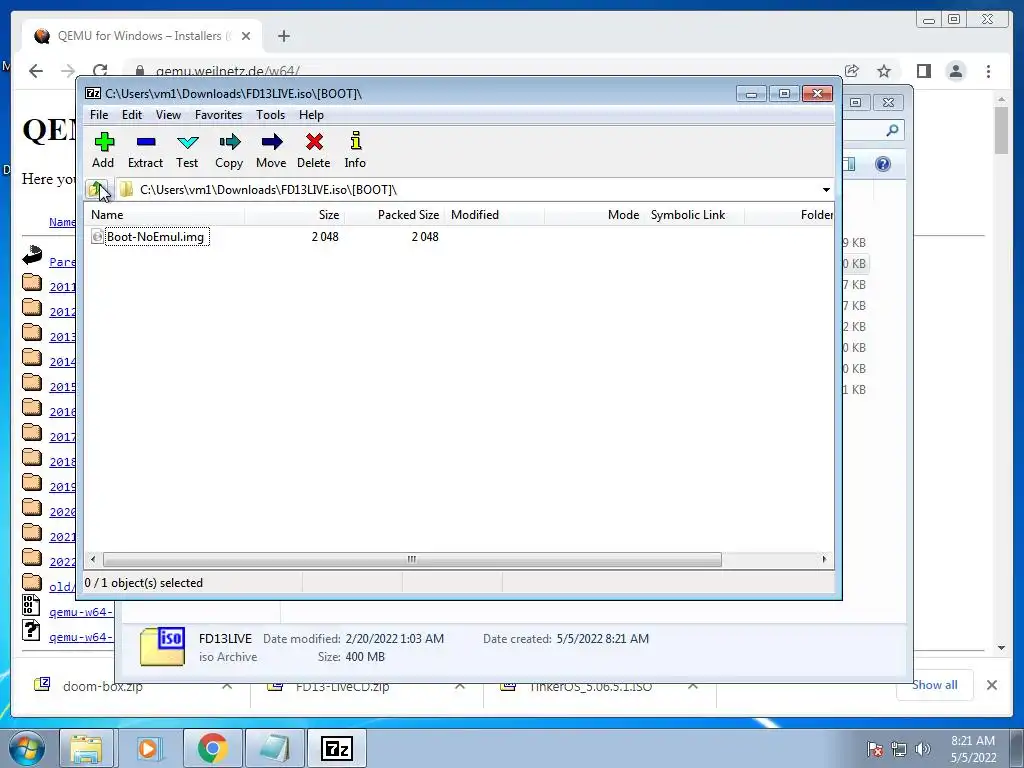Click the Explorer window help icon
1024x768 pixels.
coord(883,164)
